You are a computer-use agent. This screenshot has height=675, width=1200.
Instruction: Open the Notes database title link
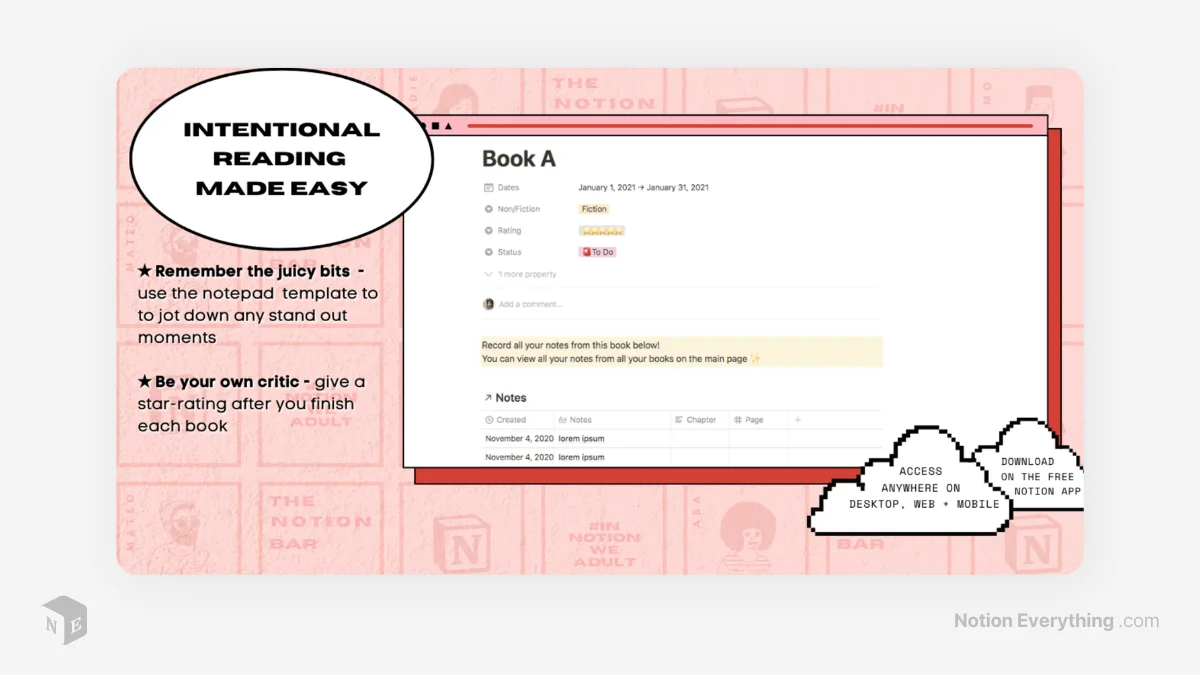(511, 397)
